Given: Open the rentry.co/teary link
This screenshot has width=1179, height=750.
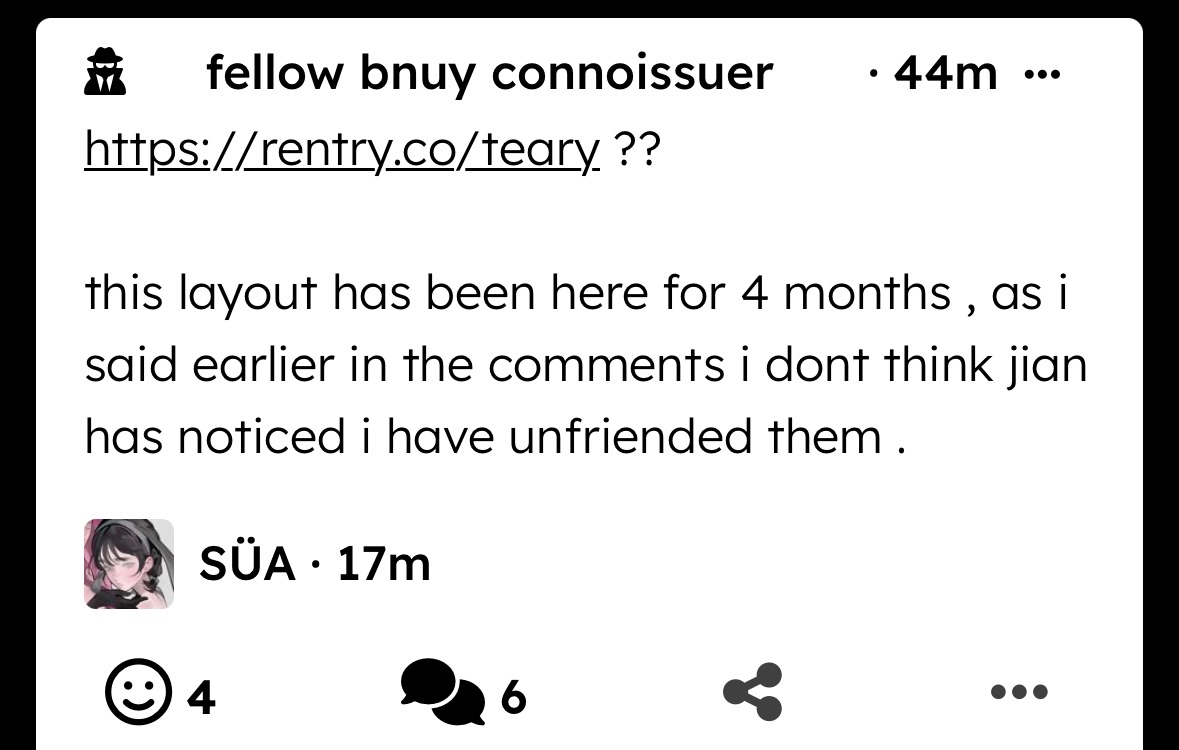Looking at the screenshot, I should click(342, 150).
